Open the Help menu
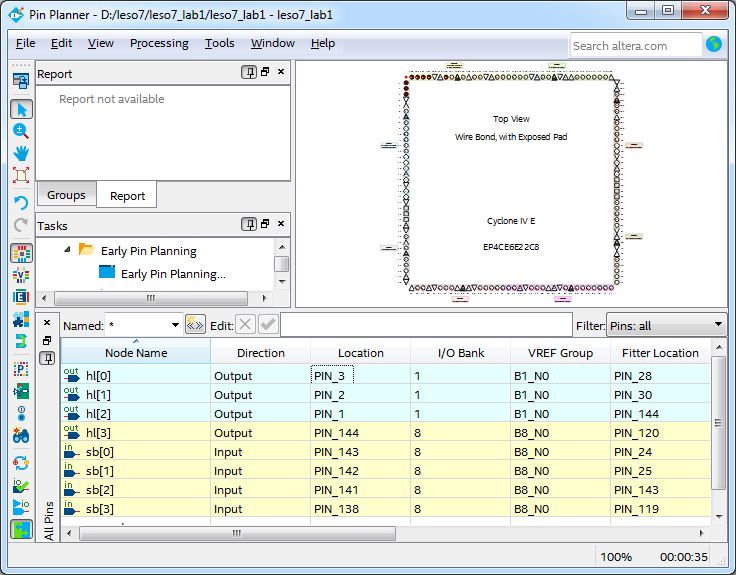736x575 pixels. (323, 43)
